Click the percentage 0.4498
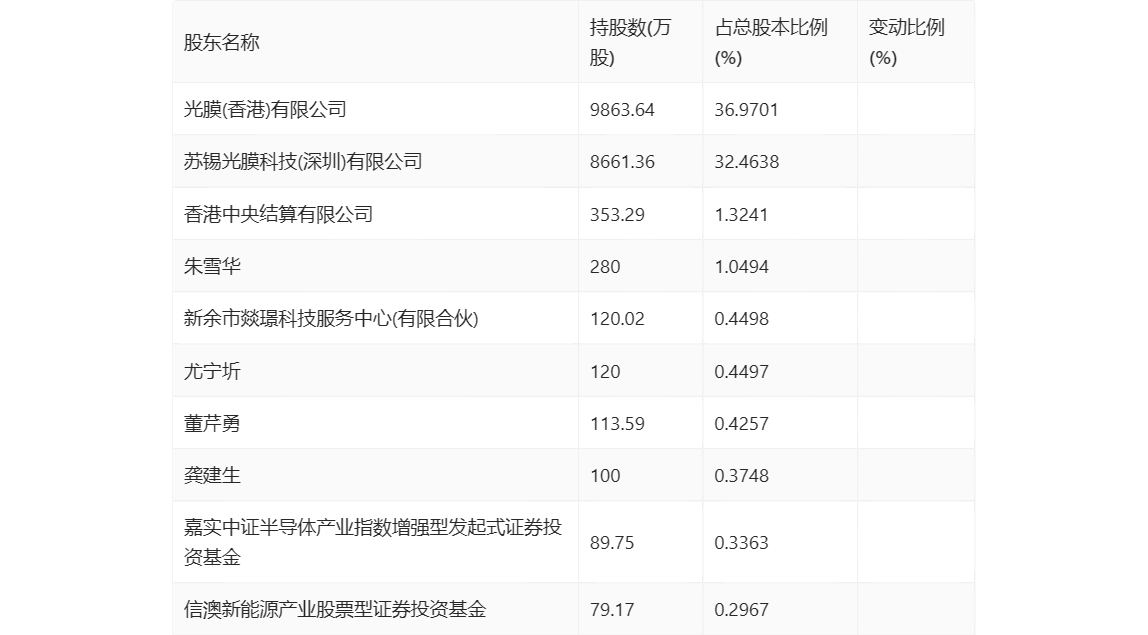The image size is (1148, 635). [742, 319]
